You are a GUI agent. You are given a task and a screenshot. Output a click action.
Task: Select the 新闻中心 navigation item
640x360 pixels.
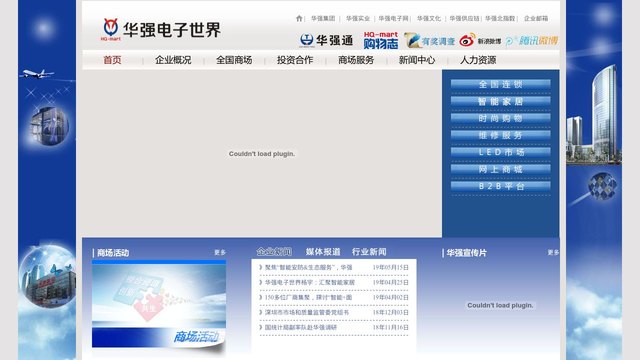click(417, 60)
